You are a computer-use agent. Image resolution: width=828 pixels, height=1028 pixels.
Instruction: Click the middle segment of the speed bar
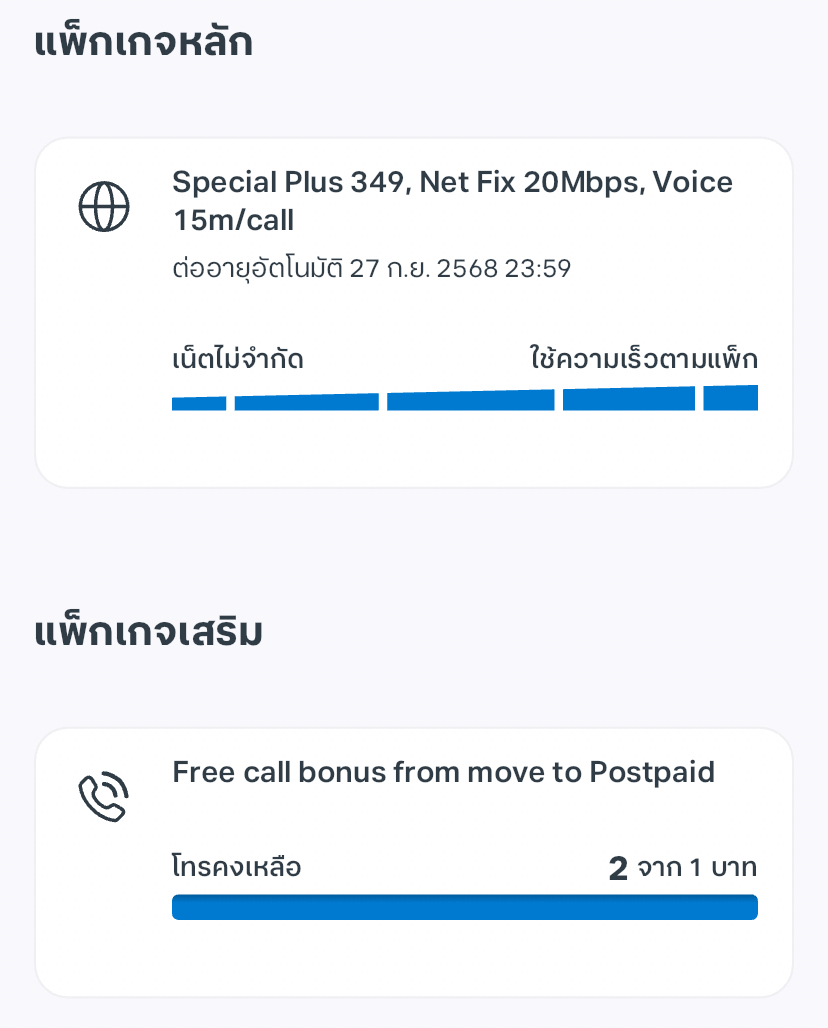pos(471,400)
